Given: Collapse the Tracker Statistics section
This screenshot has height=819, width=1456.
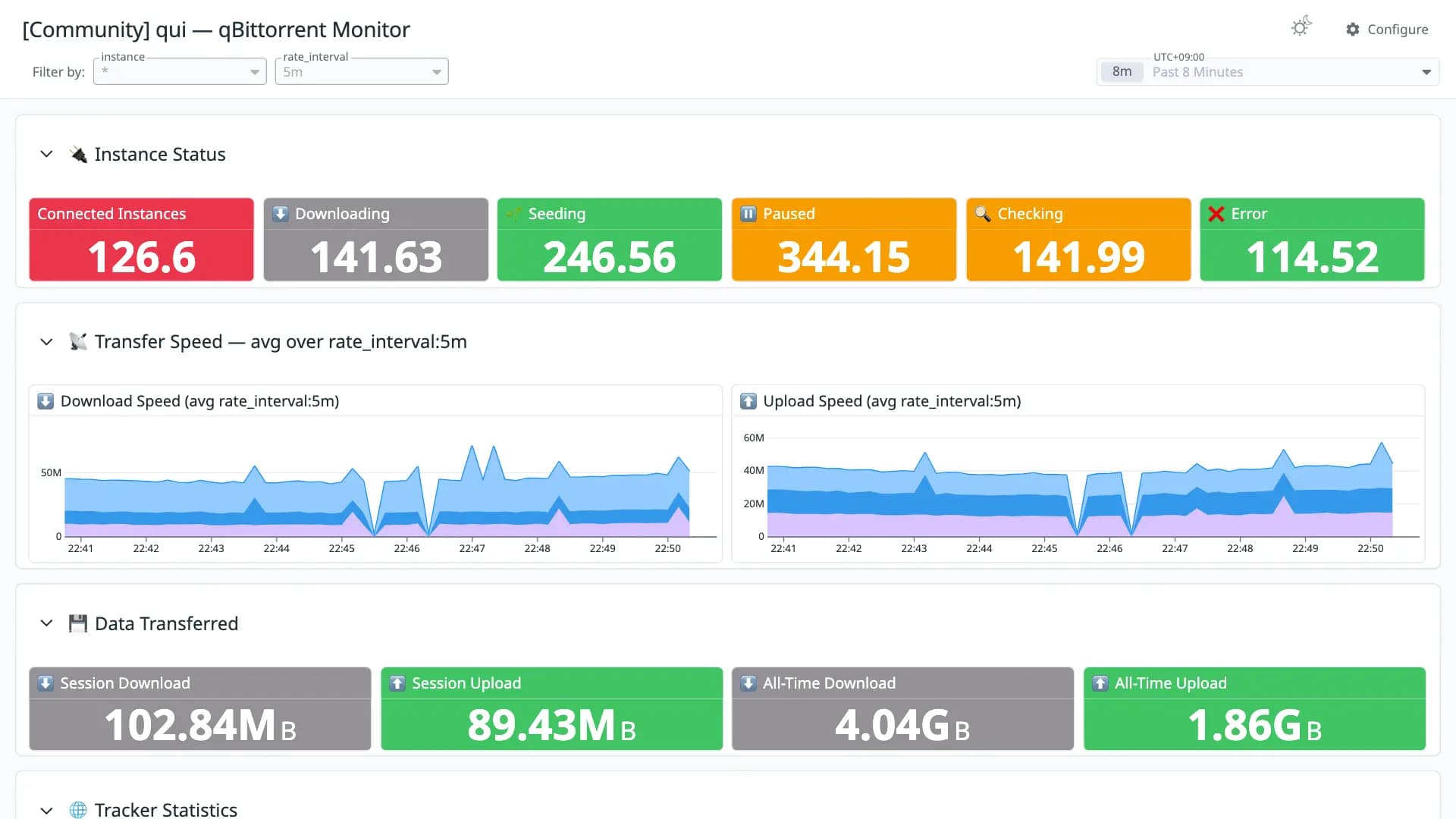Looking at the screenshot, I should [46, 810].
